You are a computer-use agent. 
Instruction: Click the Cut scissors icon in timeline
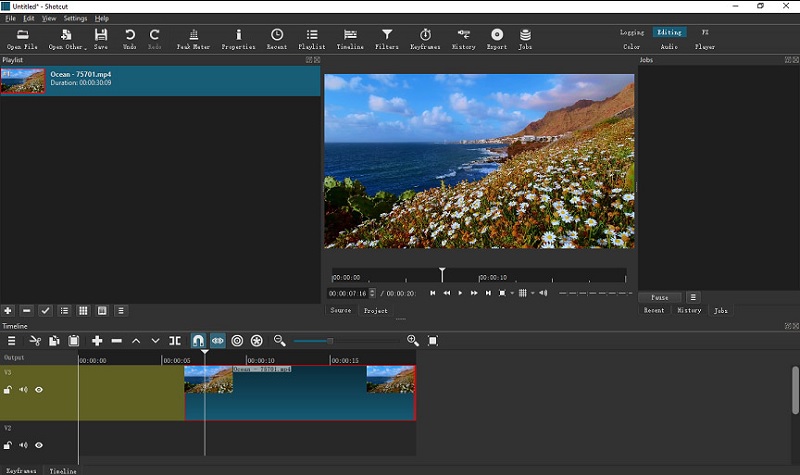click(x=34, y=341)
